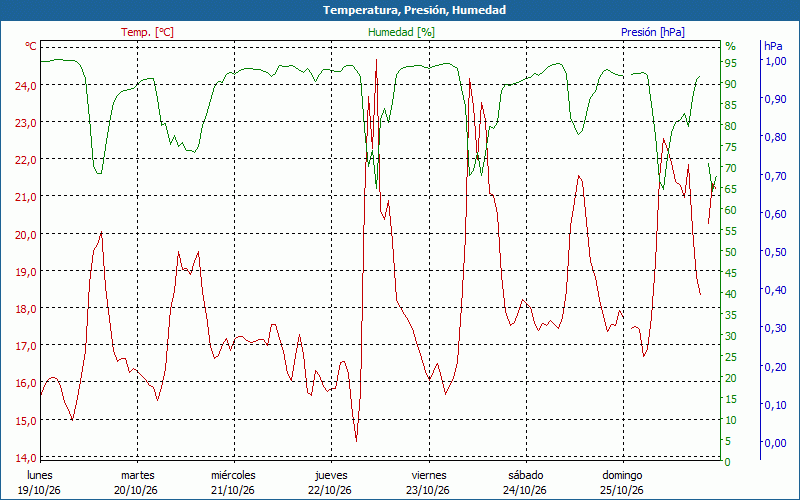Click the 20/10/26 date label

pyautogui.click(x=136, y=490)
